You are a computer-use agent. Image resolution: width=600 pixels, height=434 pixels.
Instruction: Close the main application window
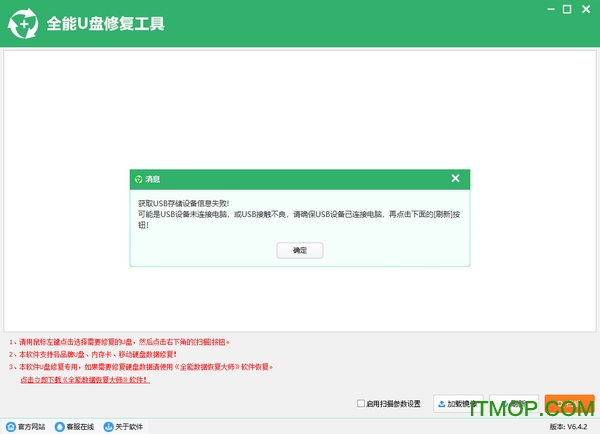point(586,9)
